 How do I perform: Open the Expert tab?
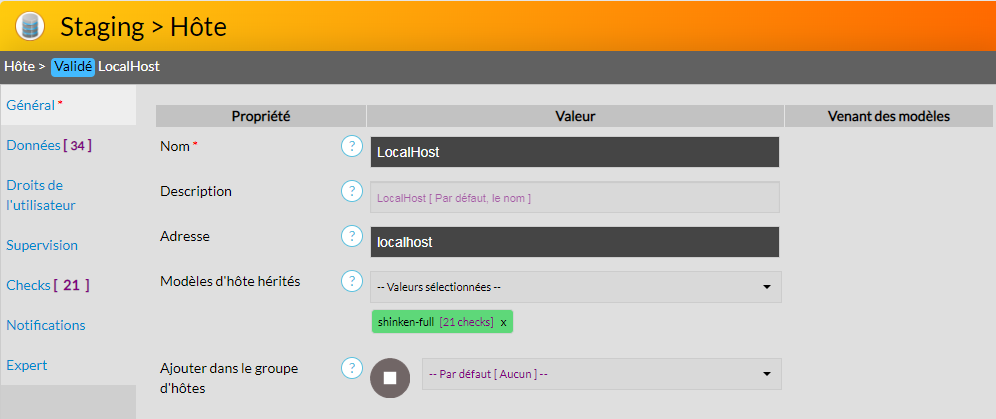(x=27, y=365)
